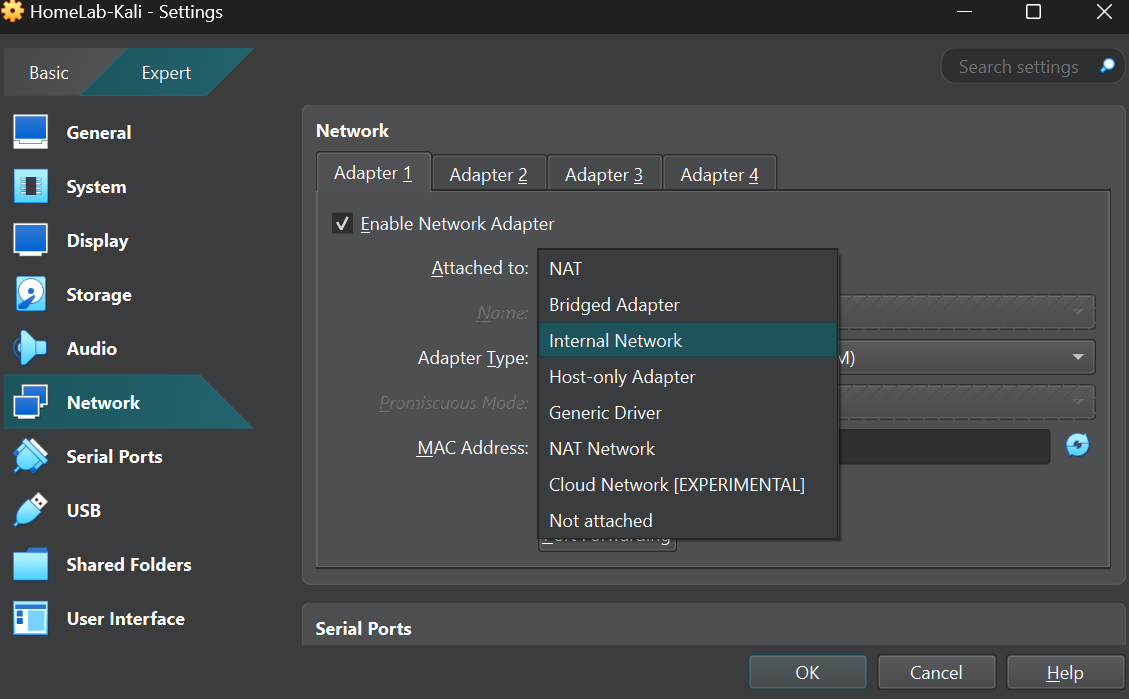
Task: Click the MAC Address input field
Action: (945, 446)
